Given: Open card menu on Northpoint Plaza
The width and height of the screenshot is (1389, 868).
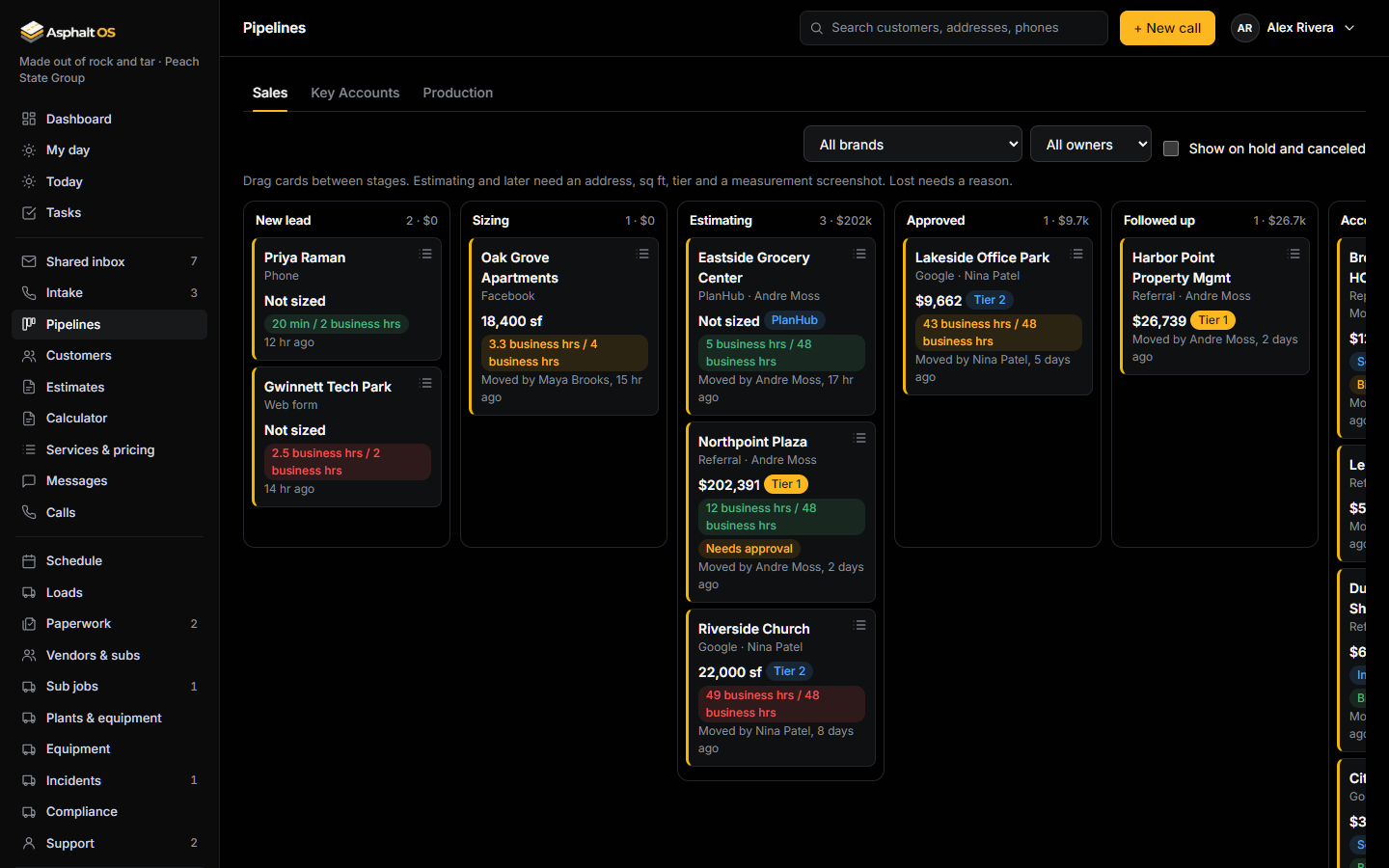Looking at the screenshot, I should click(x=860, y=438).
